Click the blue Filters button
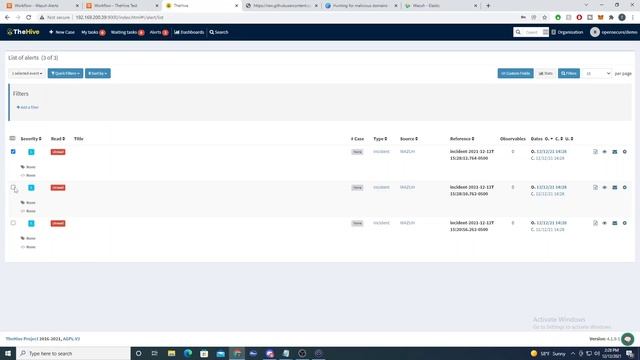Viewport: 640px width, 360px height. point(569,73)
